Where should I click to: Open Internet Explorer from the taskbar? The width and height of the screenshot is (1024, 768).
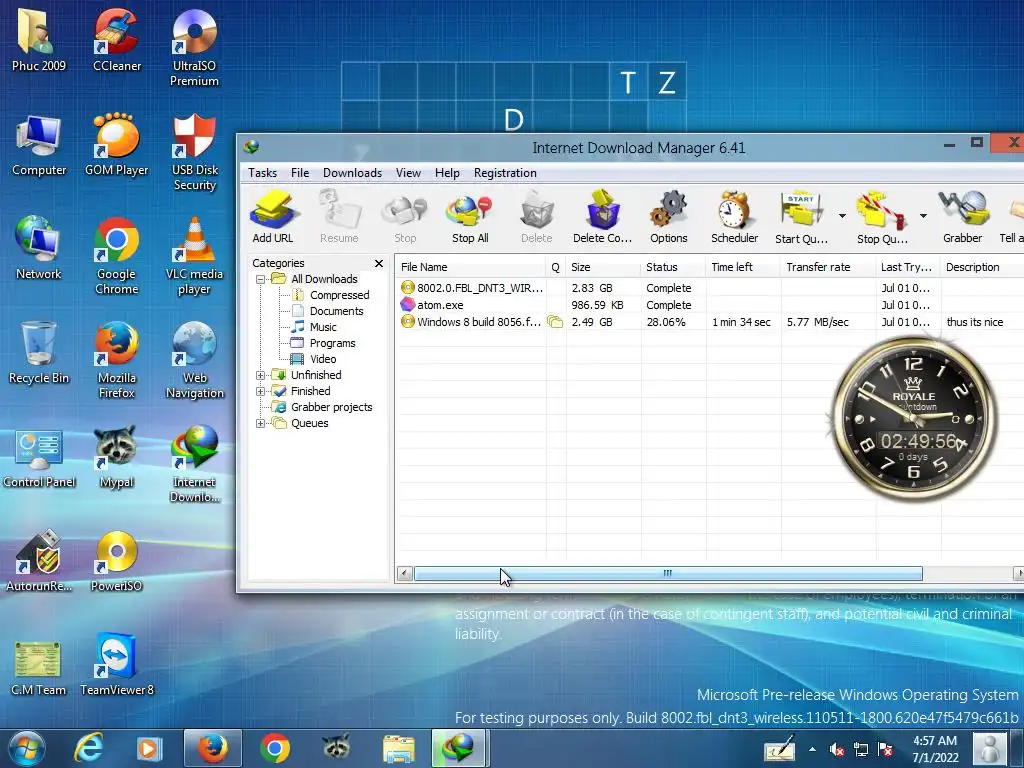88,748
